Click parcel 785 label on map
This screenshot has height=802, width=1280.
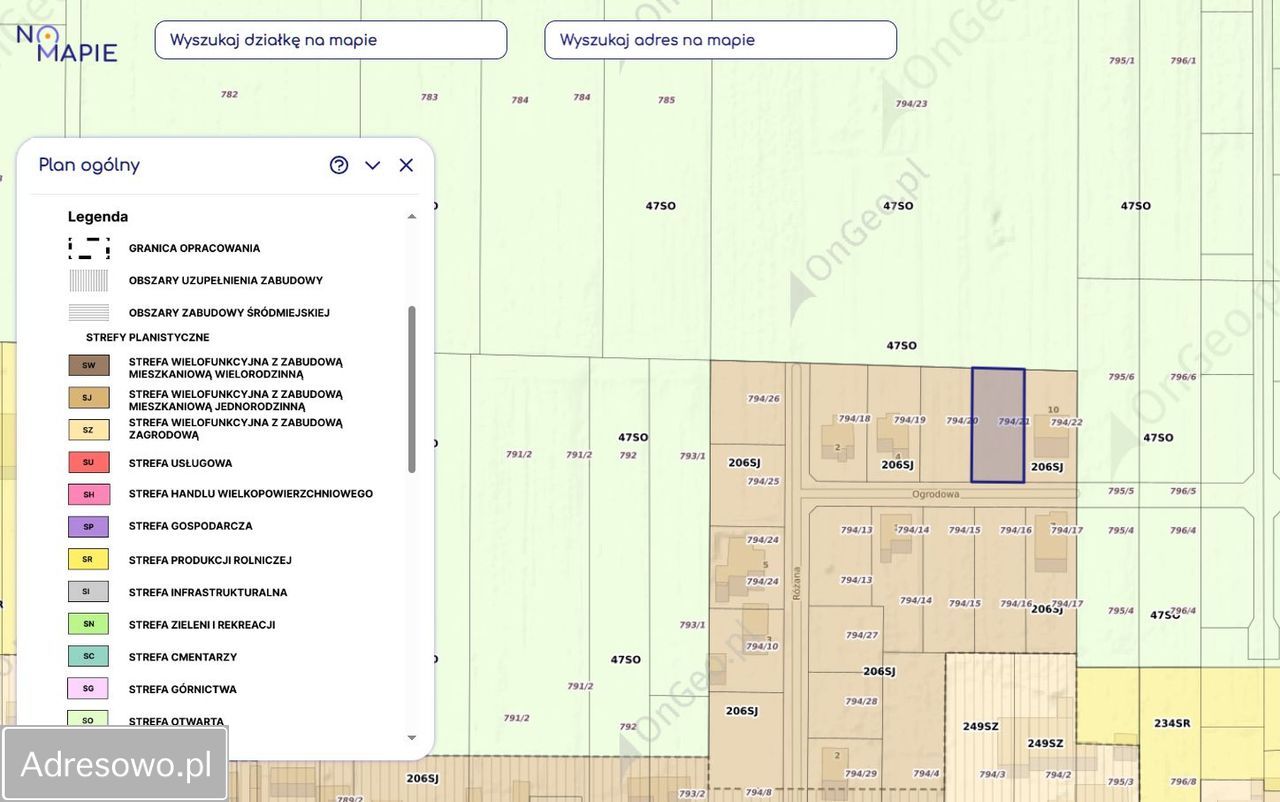pos(666,100)
